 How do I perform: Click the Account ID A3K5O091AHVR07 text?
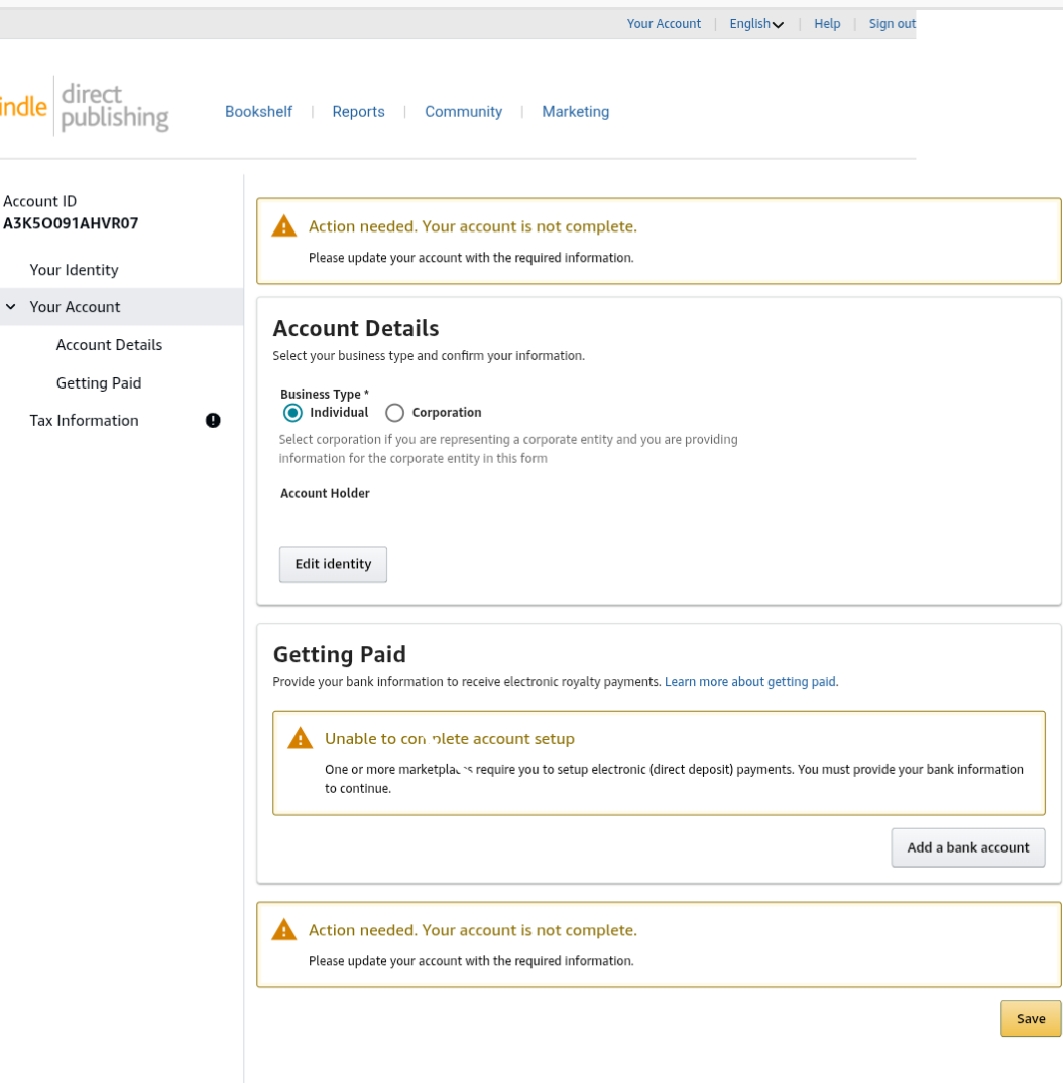[70, 223]
